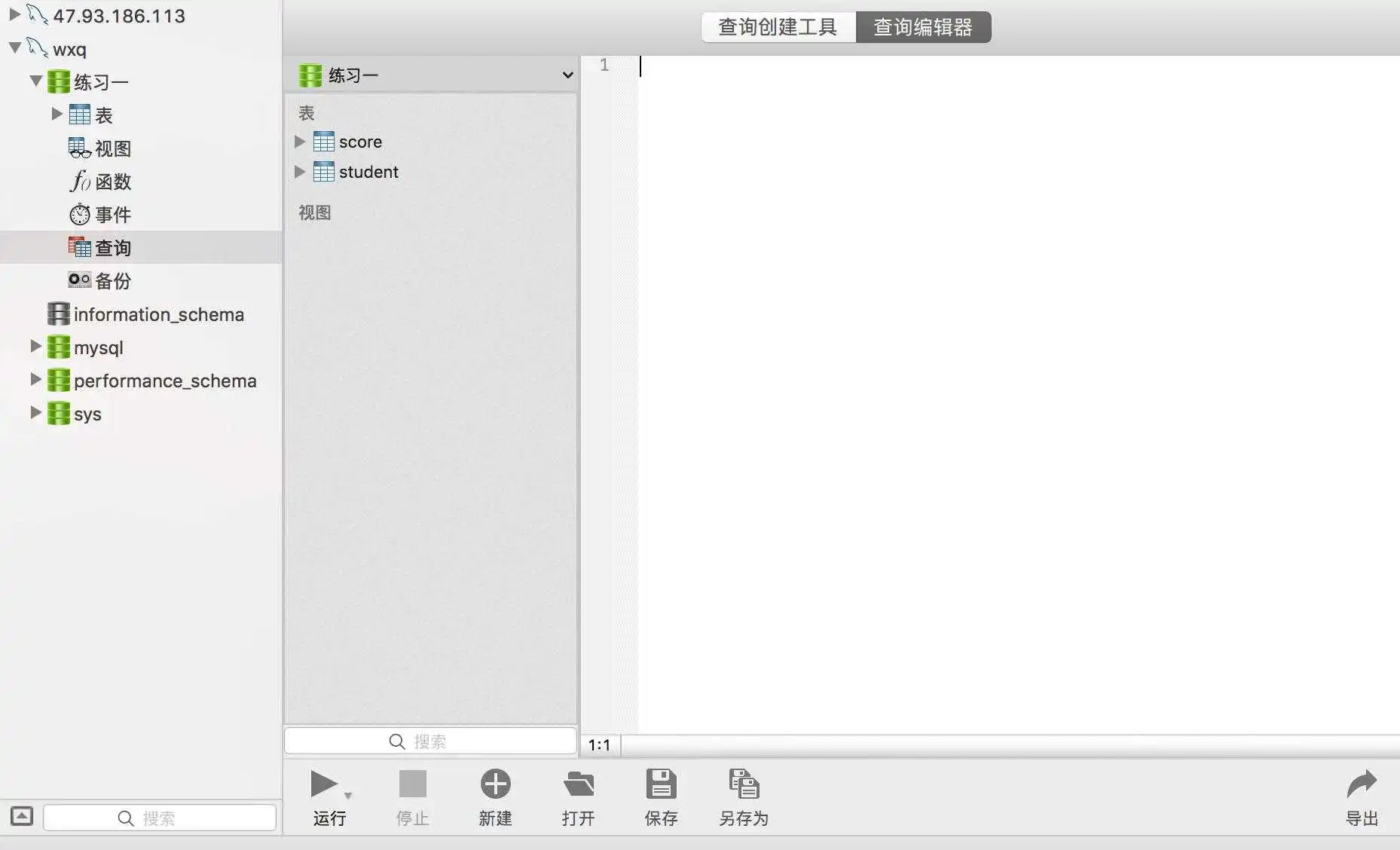
Task: Expand the 47.93.186.113 connection
Action: click(x=14, y=15)
